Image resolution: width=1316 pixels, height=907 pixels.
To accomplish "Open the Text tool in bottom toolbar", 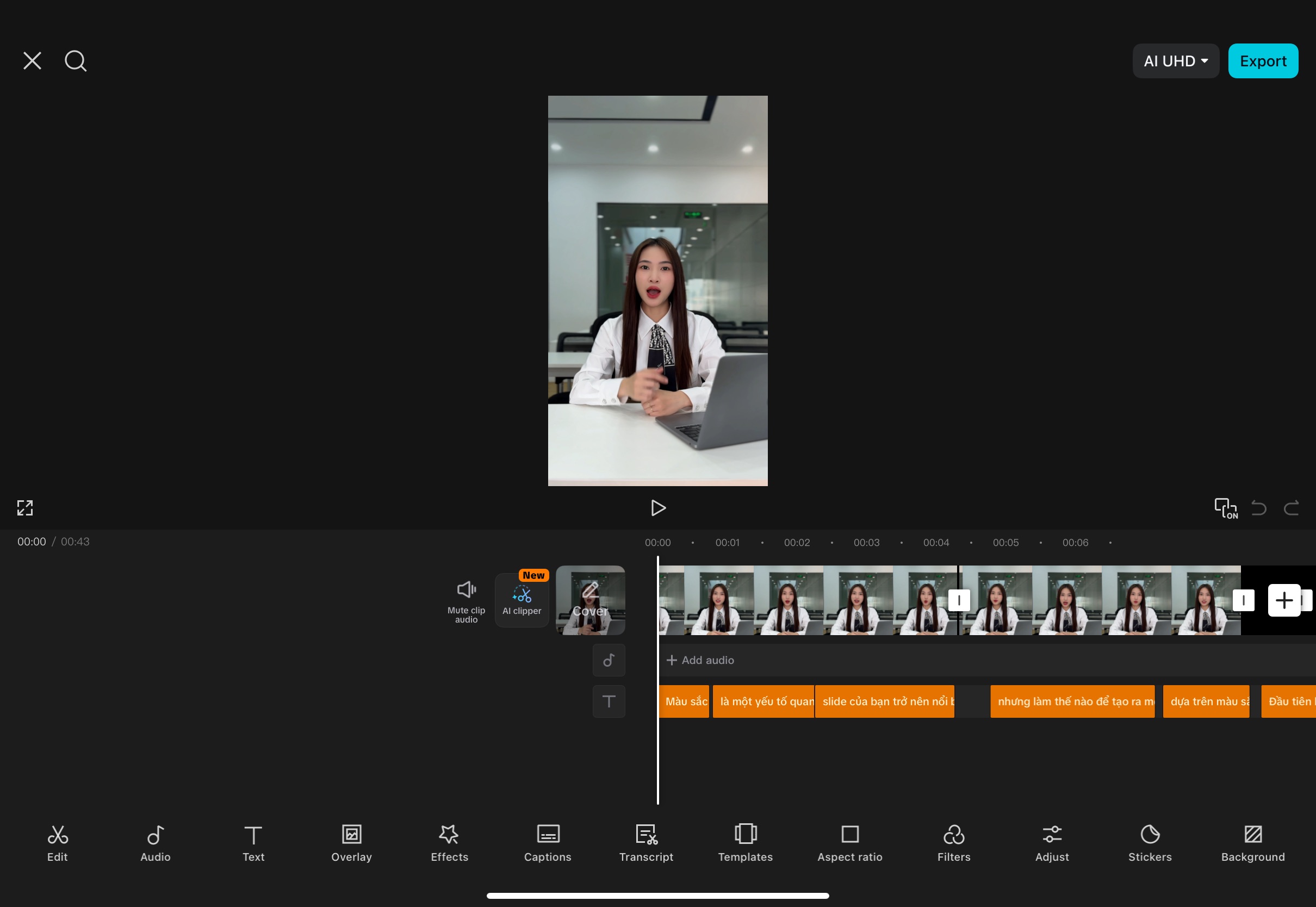I will pos(253,843).
